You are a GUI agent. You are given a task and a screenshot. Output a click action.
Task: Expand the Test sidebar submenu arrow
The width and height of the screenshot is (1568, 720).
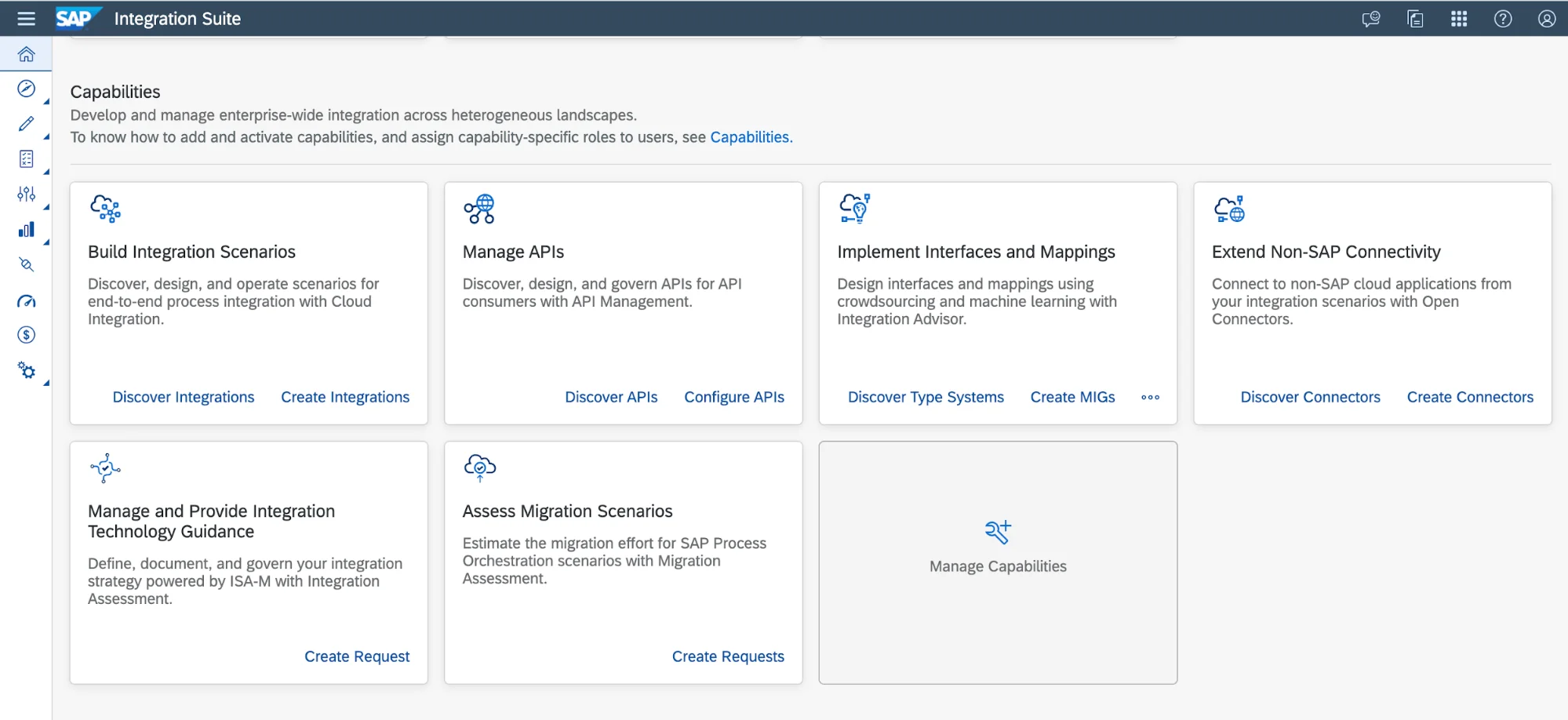coord(46,172)
